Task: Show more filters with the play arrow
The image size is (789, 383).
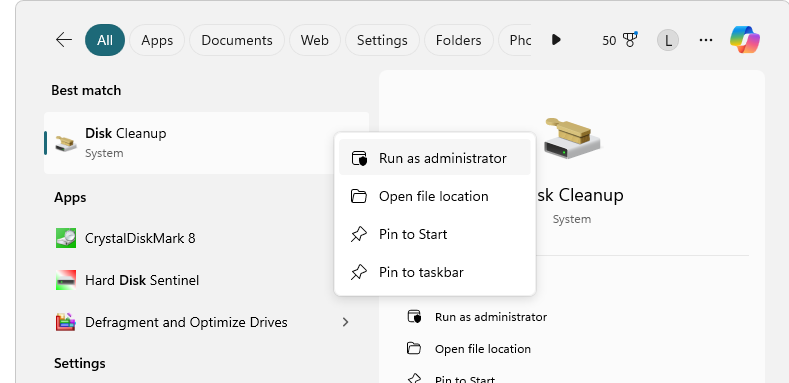Action: [556, 40]
